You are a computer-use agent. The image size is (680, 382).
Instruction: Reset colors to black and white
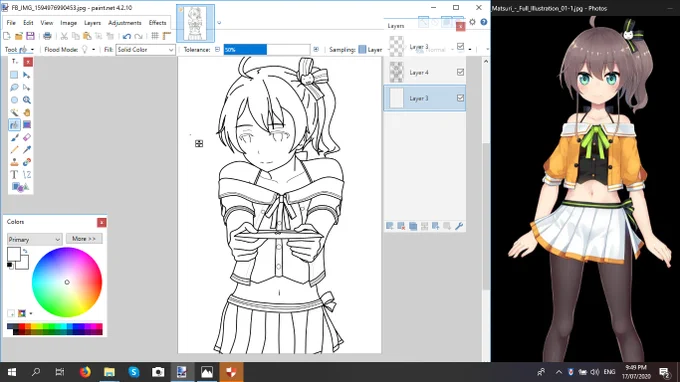coord(10,265)
